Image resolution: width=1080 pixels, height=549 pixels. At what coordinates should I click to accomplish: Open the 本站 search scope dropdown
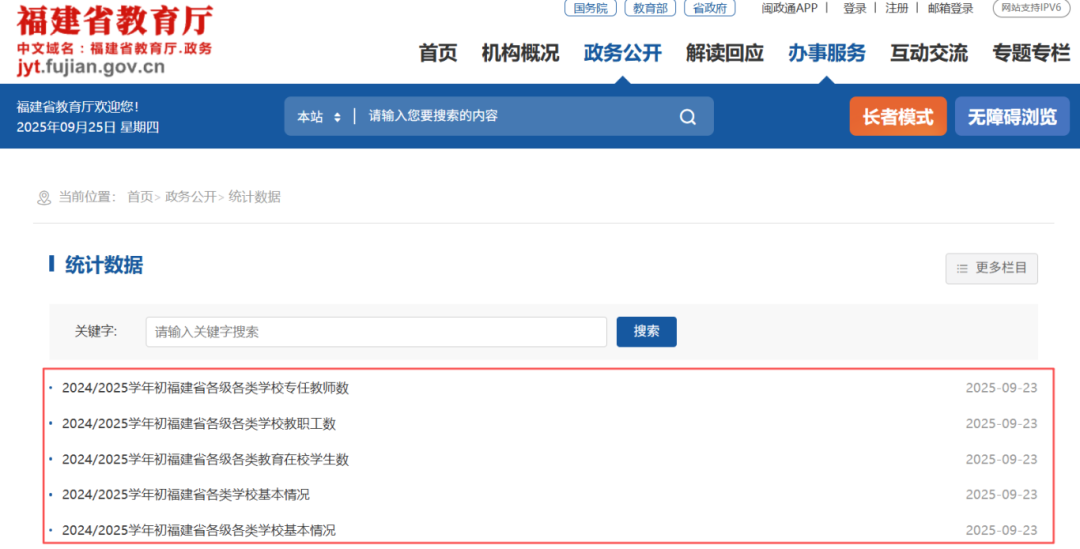(x=319, y=117)
